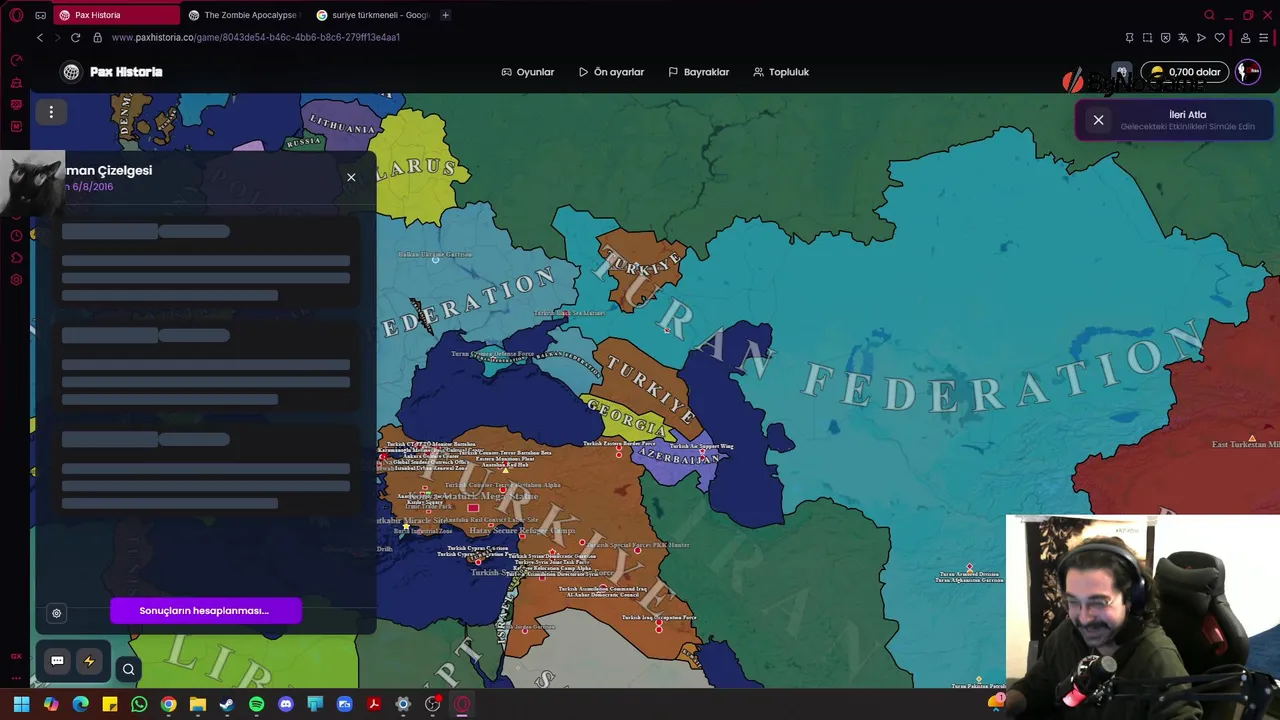Click the lightning bolt actions icon
The width and height of the screenshot is (1280, 720).
(89, 661)
